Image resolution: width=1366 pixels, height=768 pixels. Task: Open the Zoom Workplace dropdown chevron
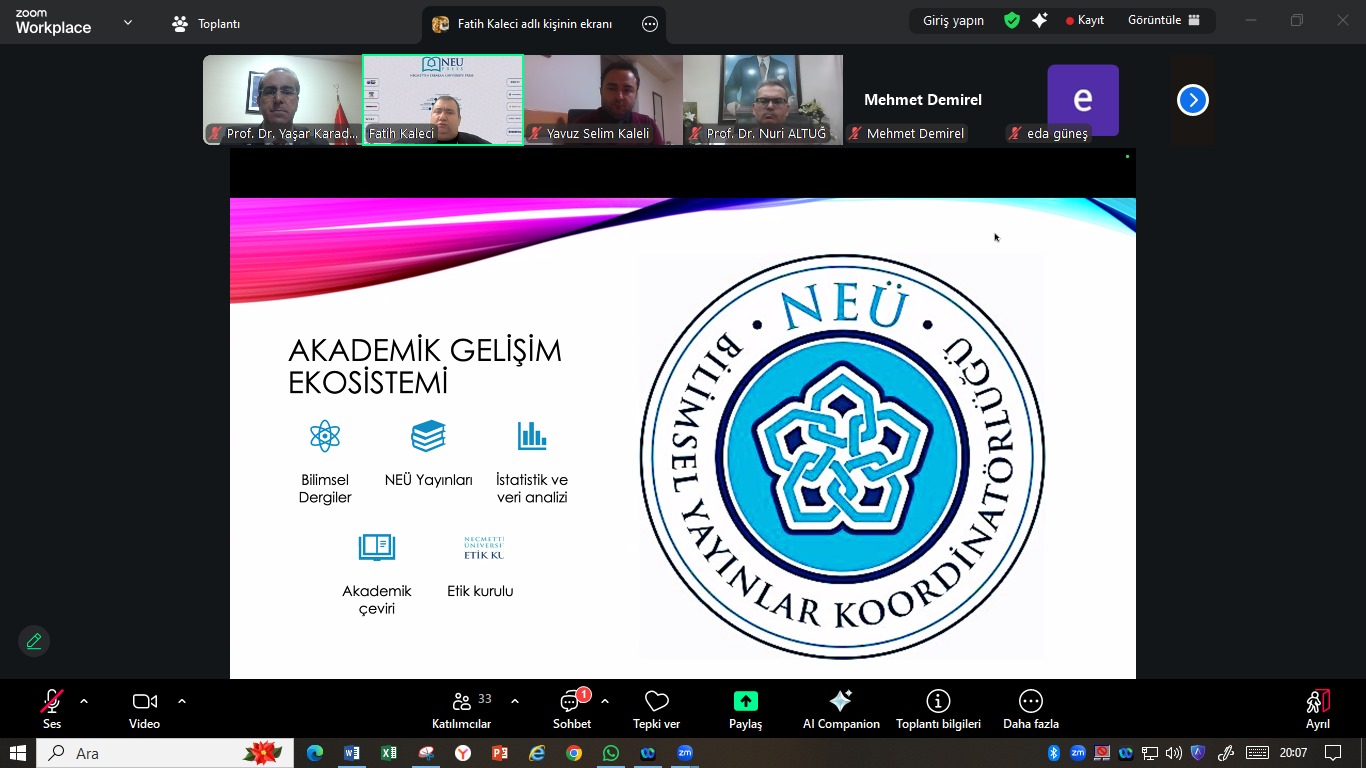[x=128, y=22]
